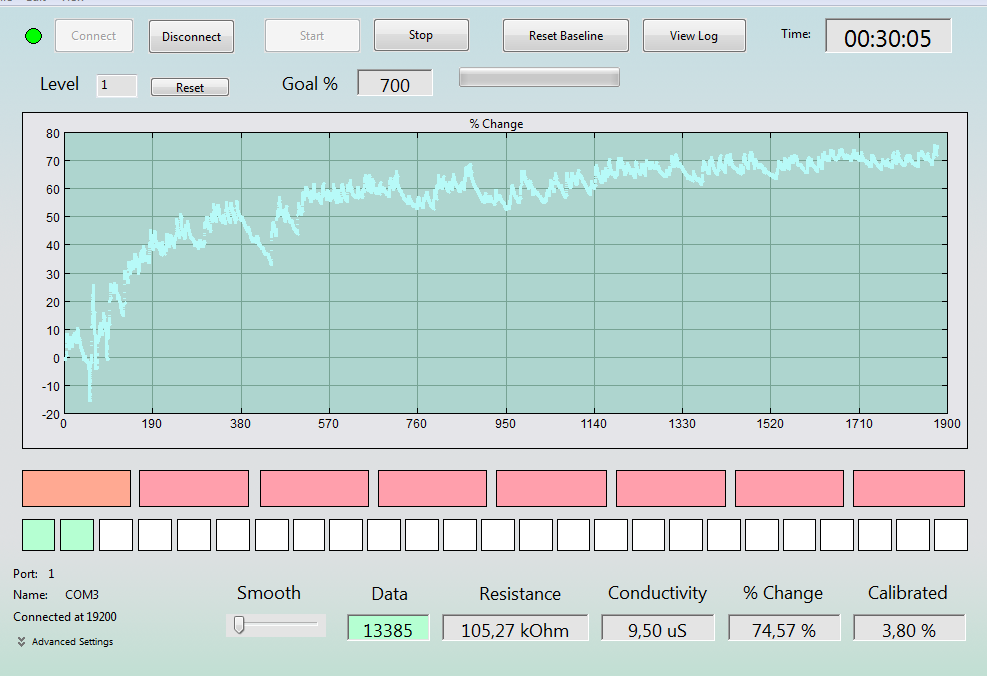Click the Resistance readout field
The width and height of the screenshot is (987, 676).
[515, 628]
